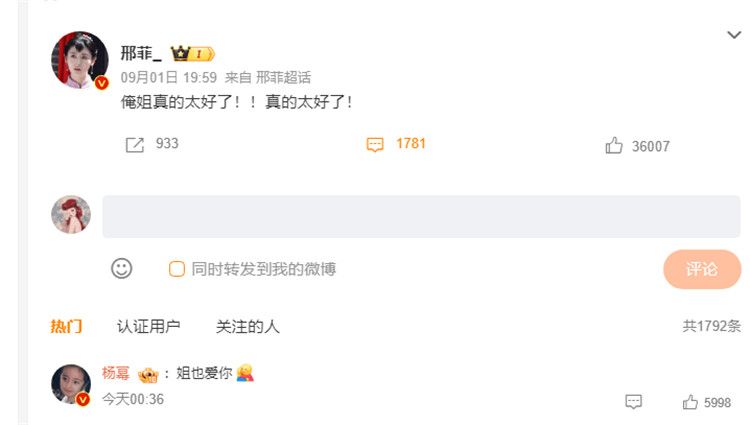Click the repost icon beside 933

coord(135,144)
